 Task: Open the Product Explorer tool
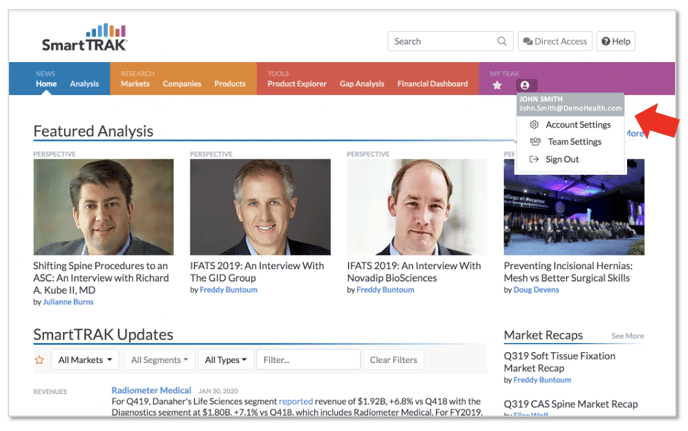(297, 84)
